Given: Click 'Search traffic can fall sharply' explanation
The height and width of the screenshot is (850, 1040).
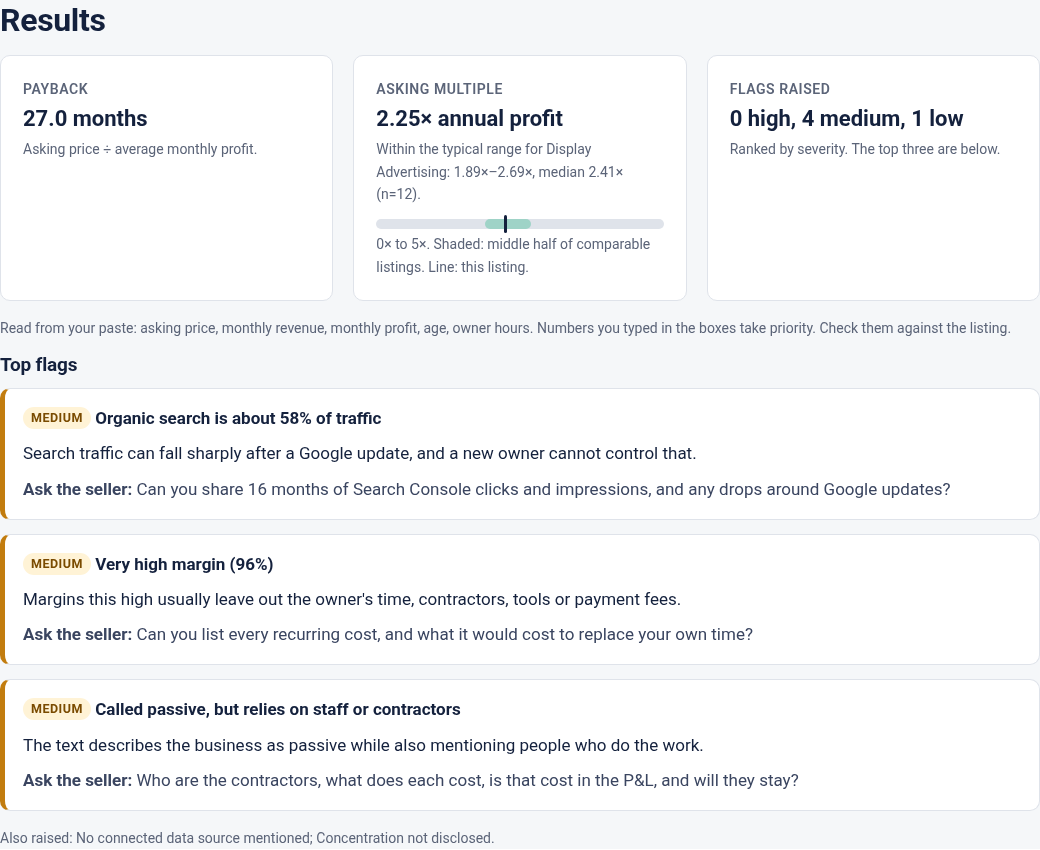Looking at the screenshot, I should (359, 454).
